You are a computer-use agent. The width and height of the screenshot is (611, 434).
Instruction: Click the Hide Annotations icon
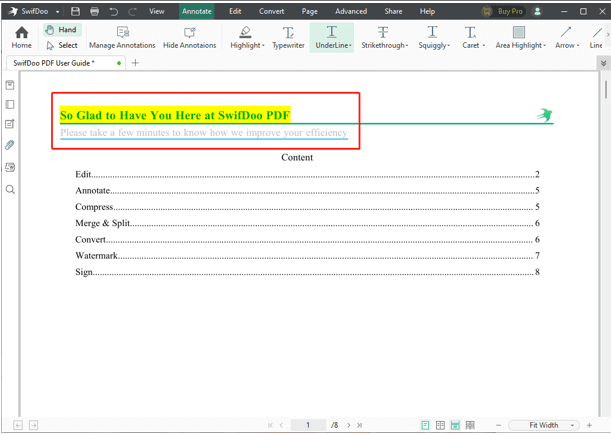pos(190,38)
